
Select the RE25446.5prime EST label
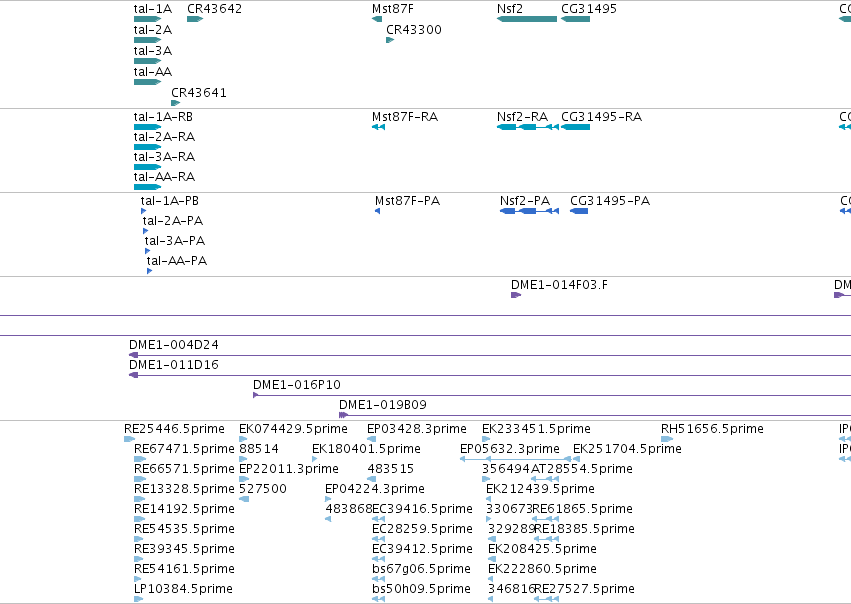174,429
